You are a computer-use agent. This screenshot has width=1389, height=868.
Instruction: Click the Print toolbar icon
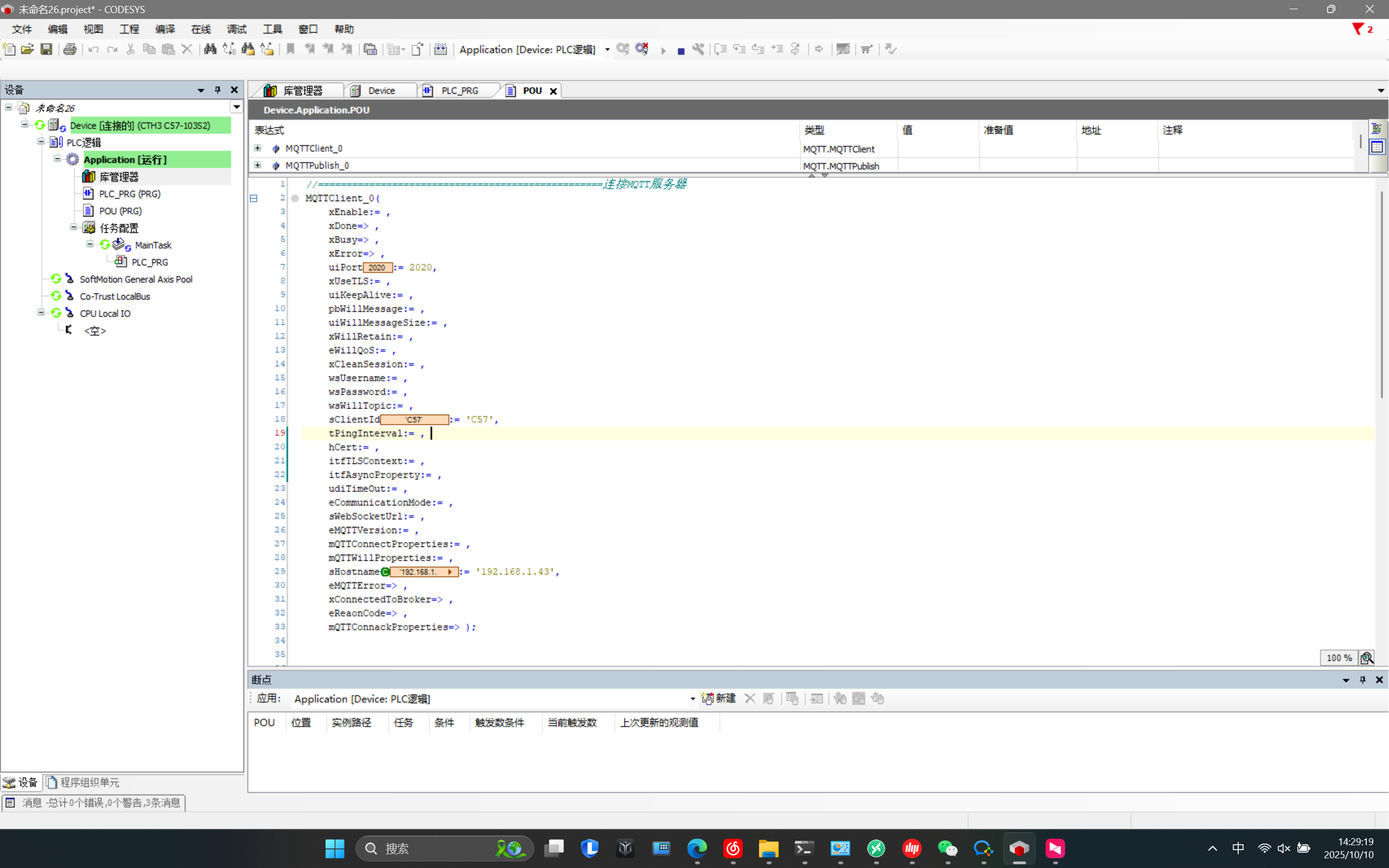[70, 49]
